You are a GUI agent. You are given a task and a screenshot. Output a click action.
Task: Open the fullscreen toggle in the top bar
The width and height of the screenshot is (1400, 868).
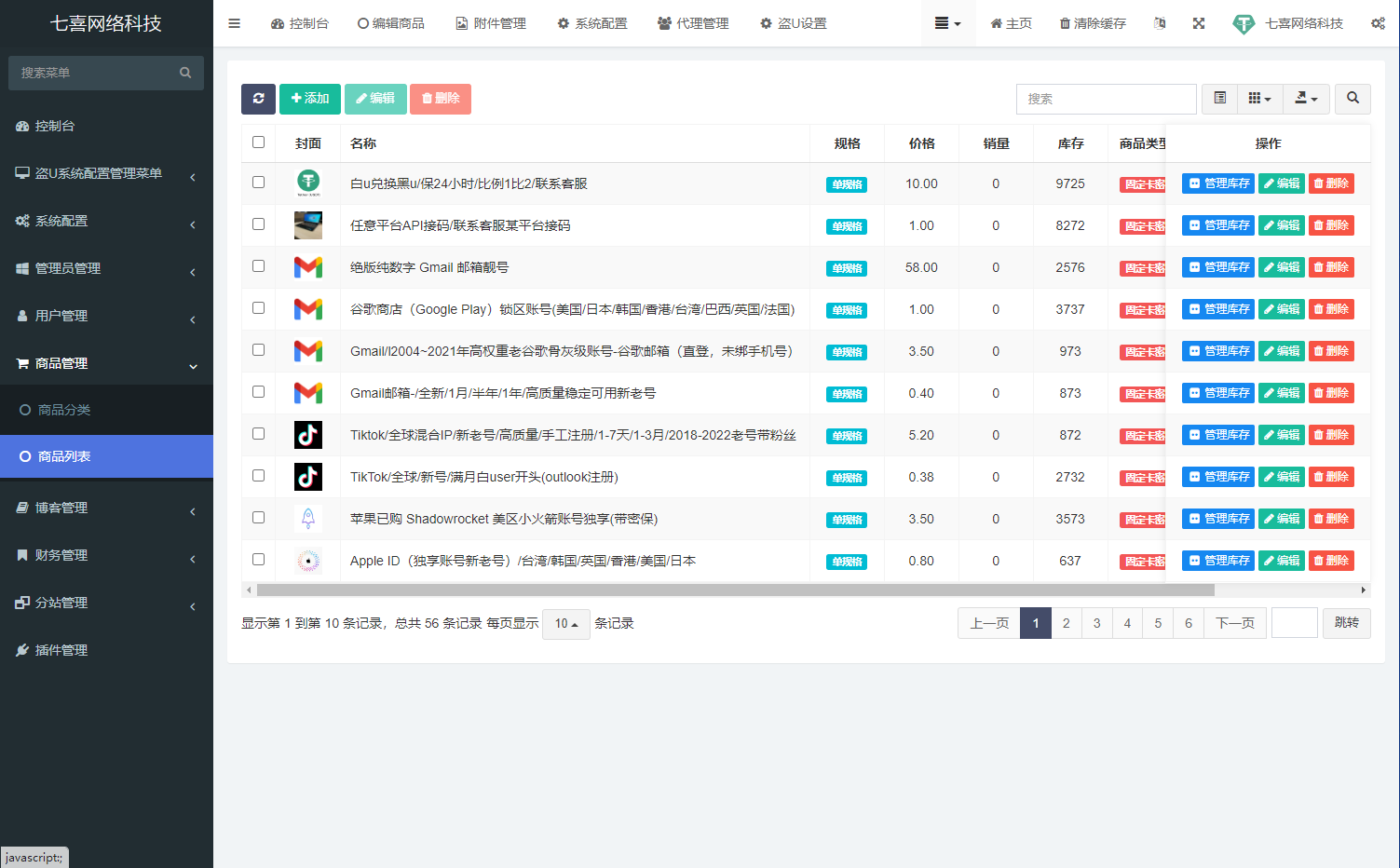(1198, 22)
